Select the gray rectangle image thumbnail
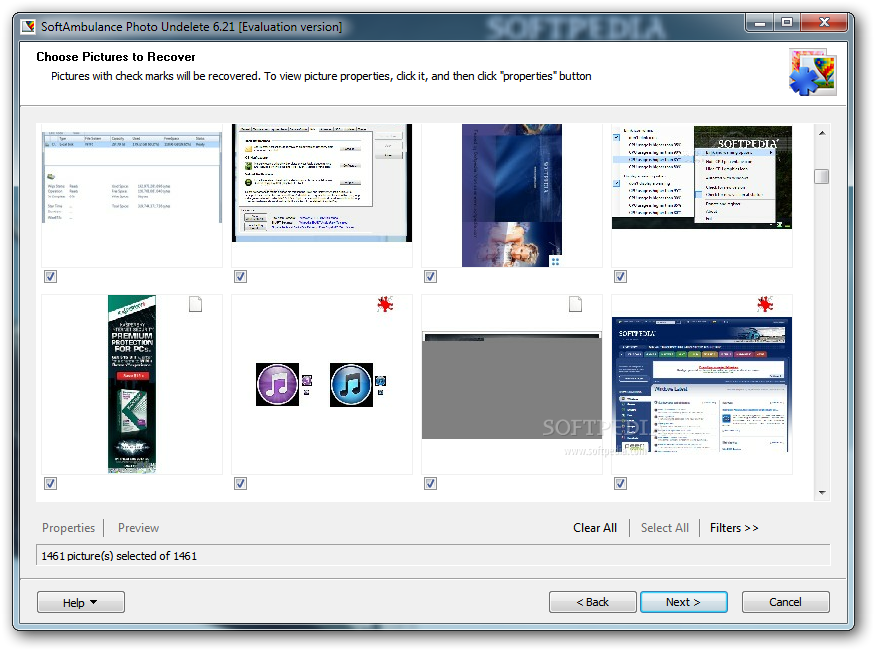 [512, 385]
